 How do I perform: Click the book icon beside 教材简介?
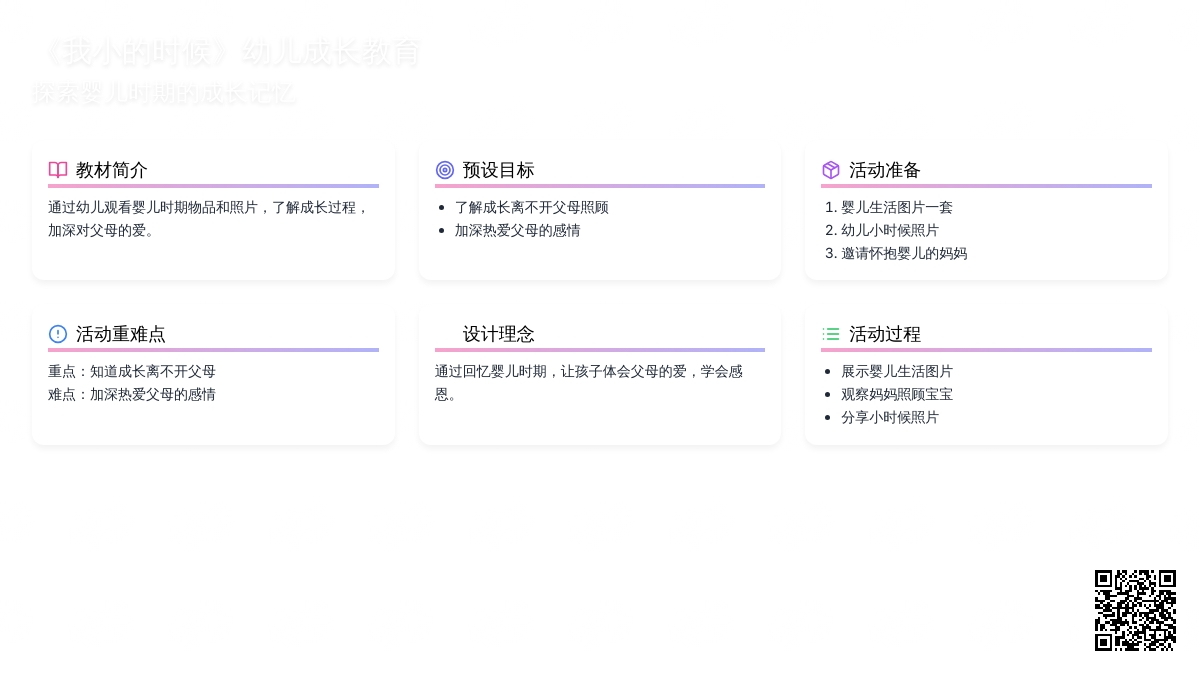(x=58, y=170)
